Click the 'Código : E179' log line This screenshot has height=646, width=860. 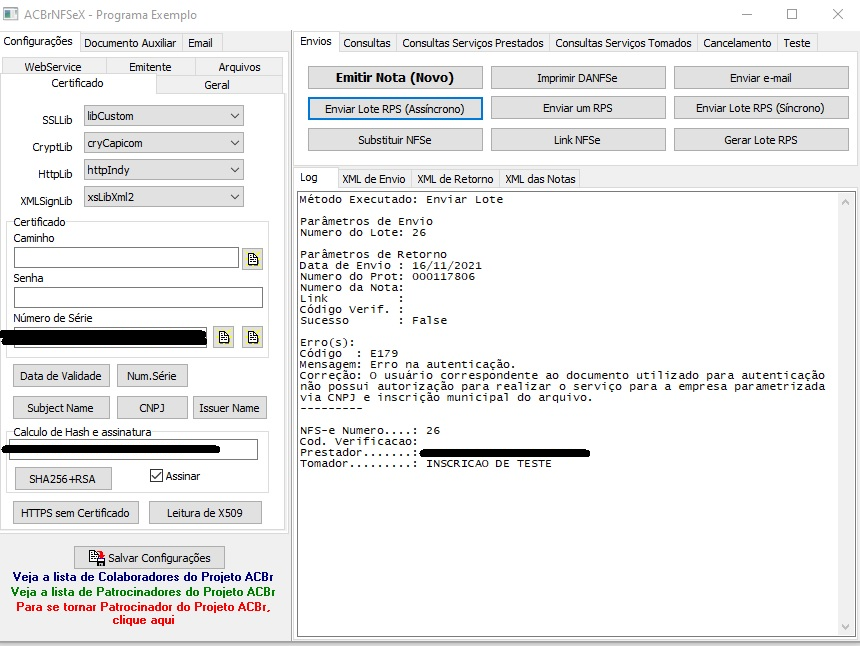pyautogui.click(x=349, y=353)
